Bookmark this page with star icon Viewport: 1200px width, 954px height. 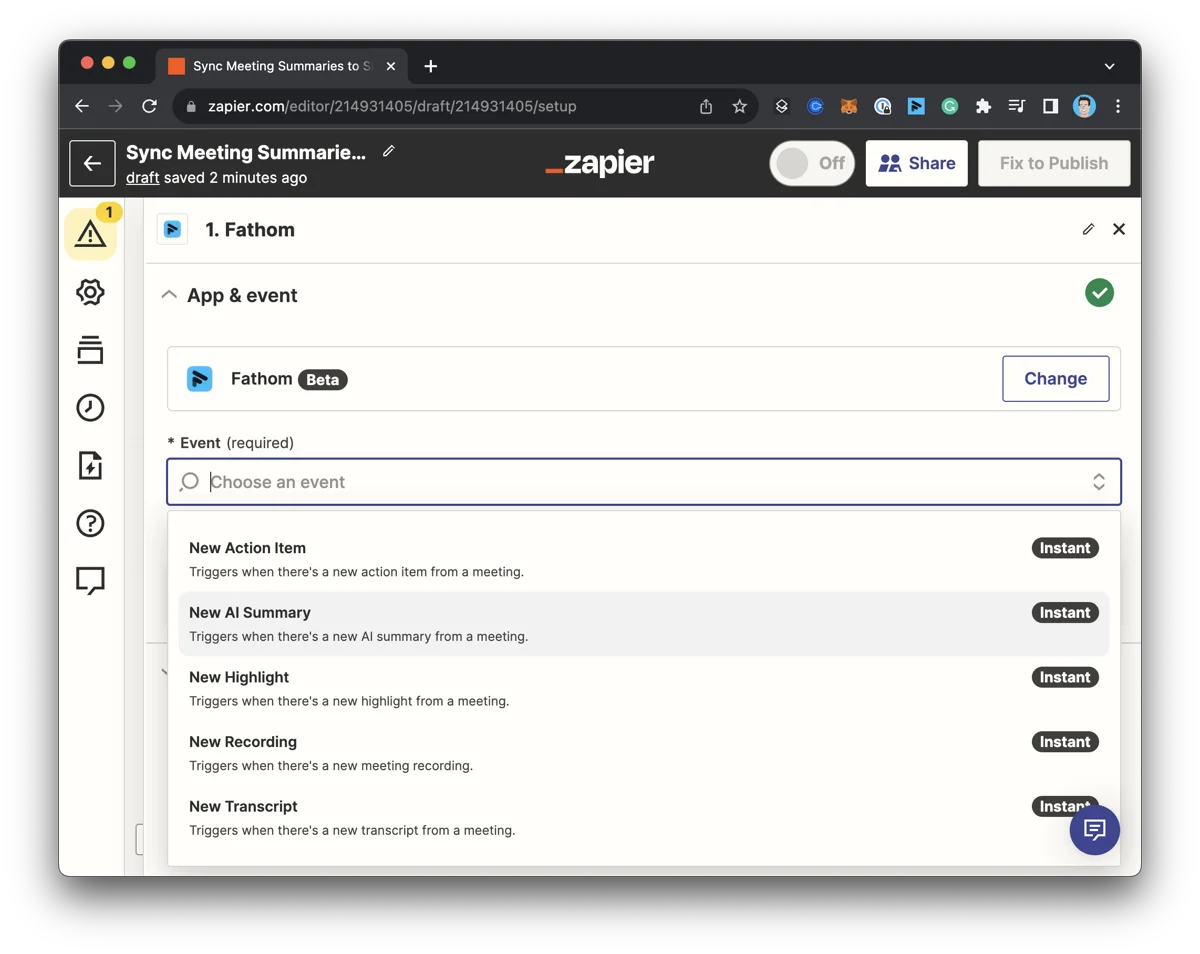[x=740, y=106]
